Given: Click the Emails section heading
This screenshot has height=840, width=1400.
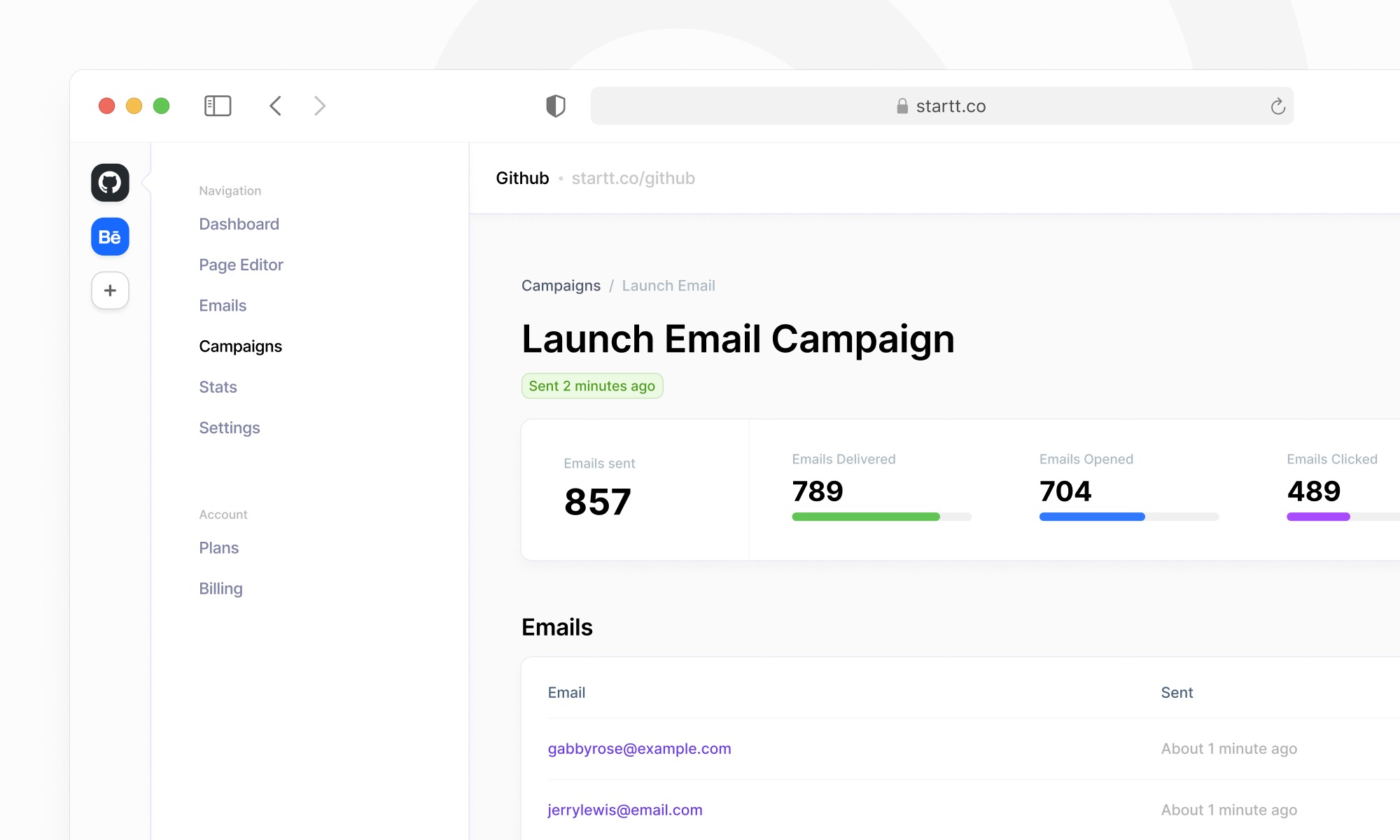Looking at the screenshot, I should (x=557, y=627).
